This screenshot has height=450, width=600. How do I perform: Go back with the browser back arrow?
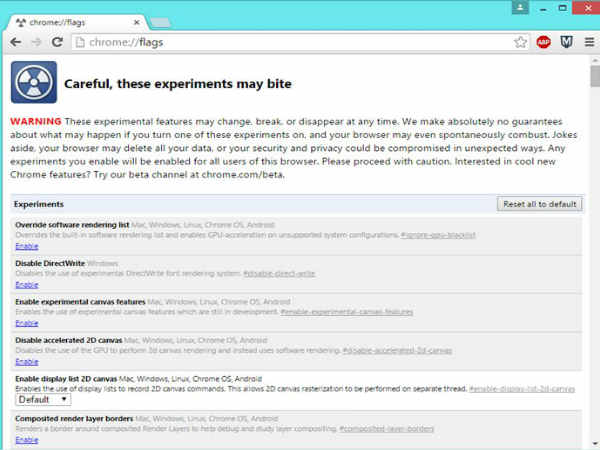16,42
